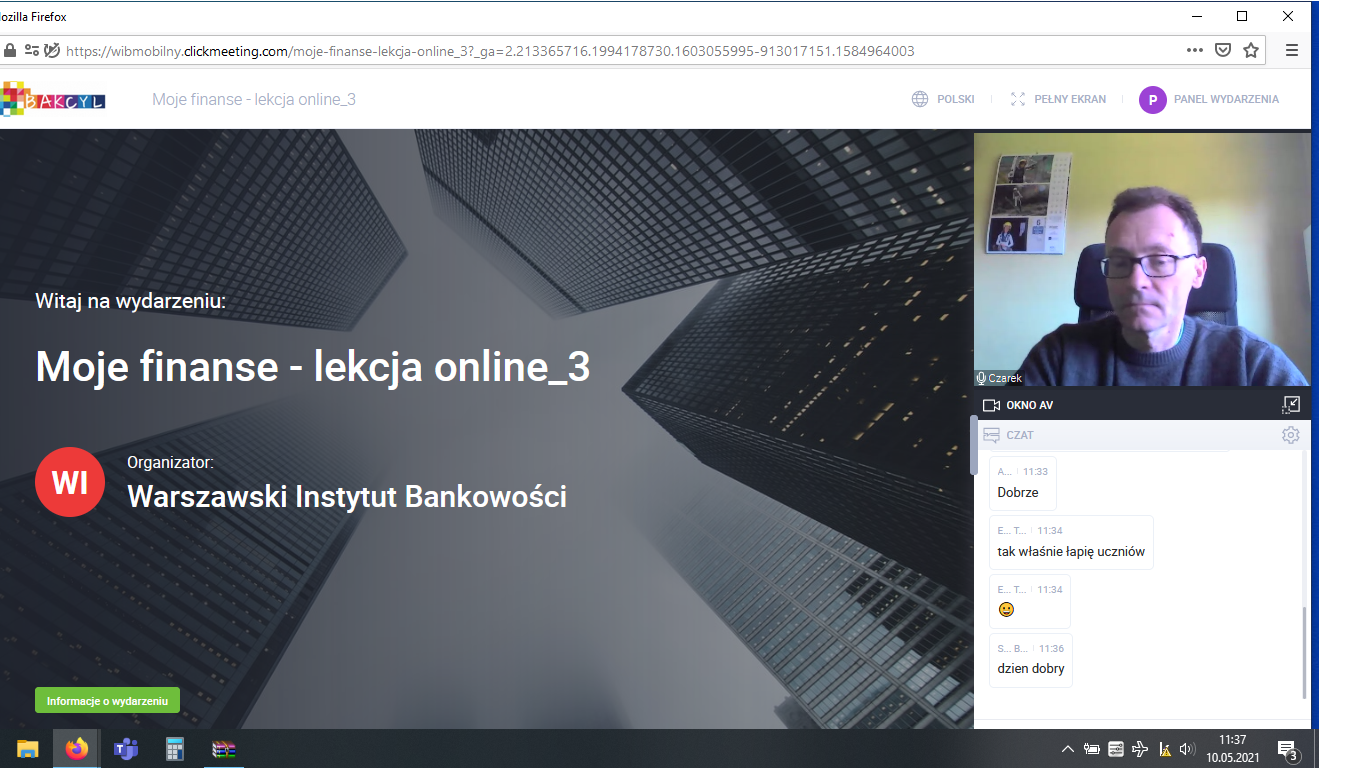Click the lock icon in address bar

(x=10, y=50)
